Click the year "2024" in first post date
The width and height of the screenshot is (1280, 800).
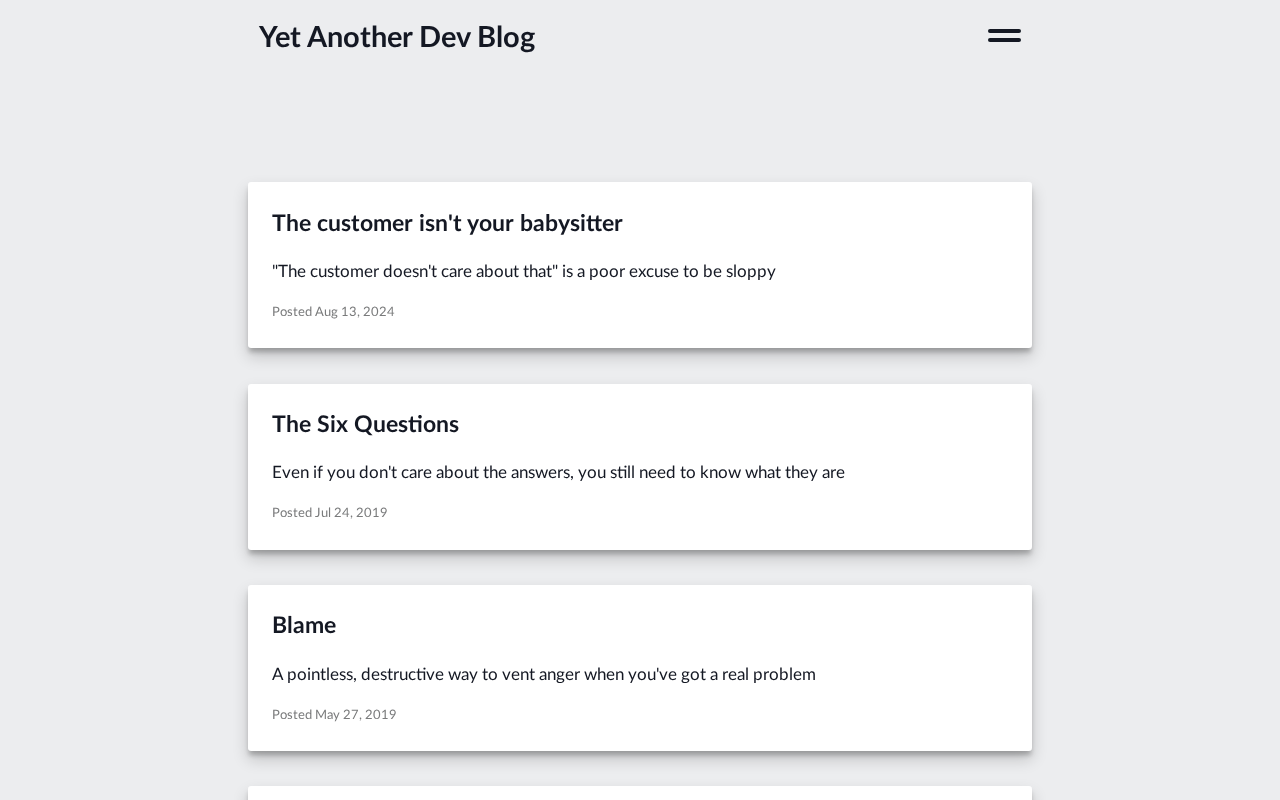tap(378, 312)
